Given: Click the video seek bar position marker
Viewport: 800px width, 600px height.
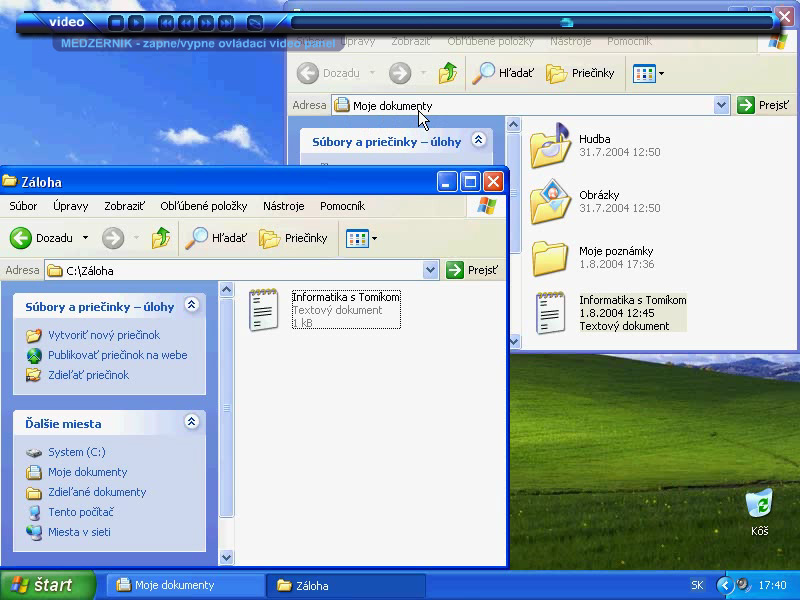Looking at the screenshot, I should 566,22.
